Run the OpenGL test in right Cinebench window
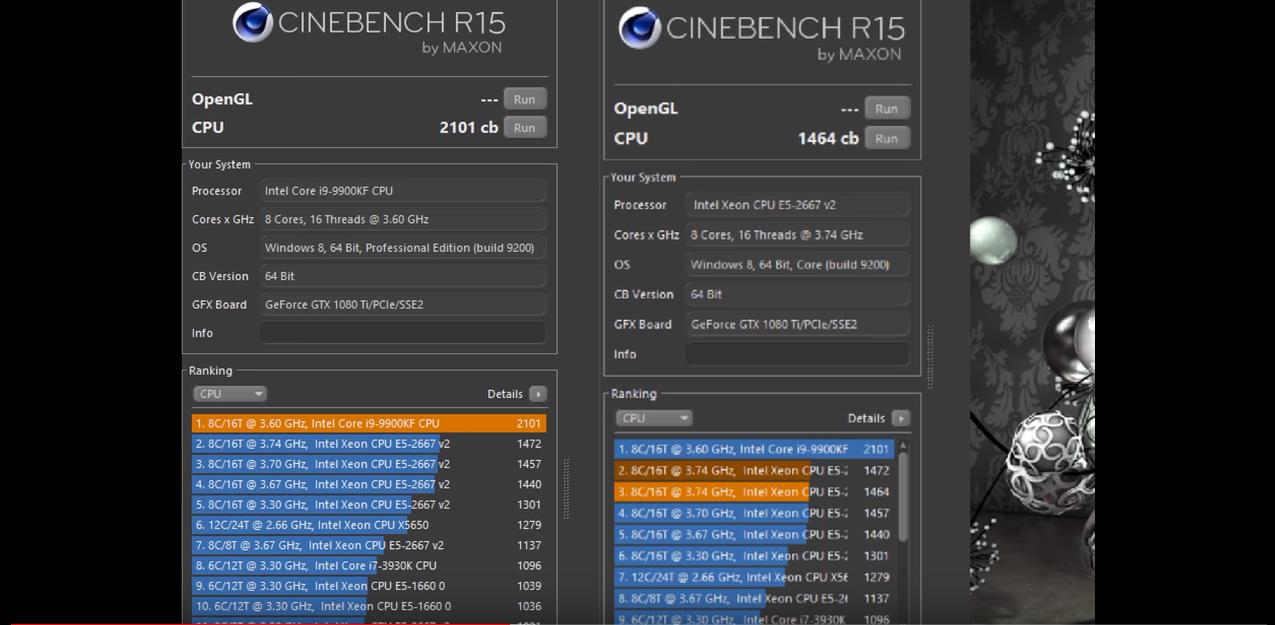The width and height of the screenshot is (1275, 625). click(887, 109)
